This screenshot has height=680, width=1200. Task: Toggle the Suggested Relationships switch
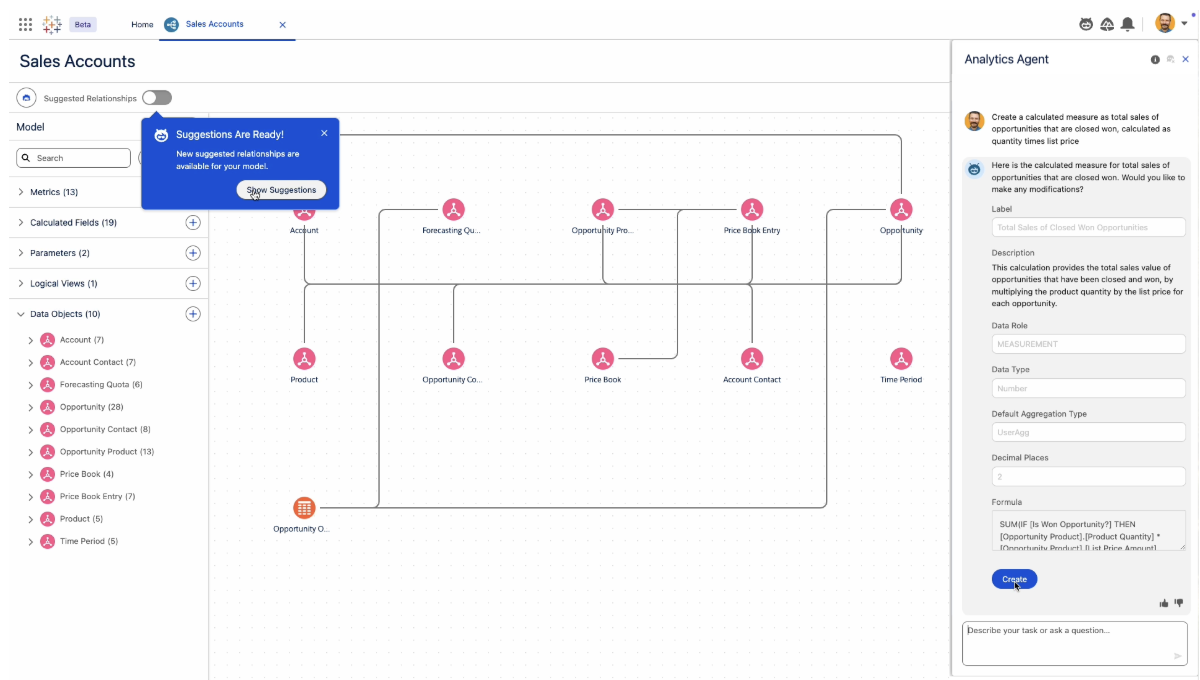click(x=157, y=98)
